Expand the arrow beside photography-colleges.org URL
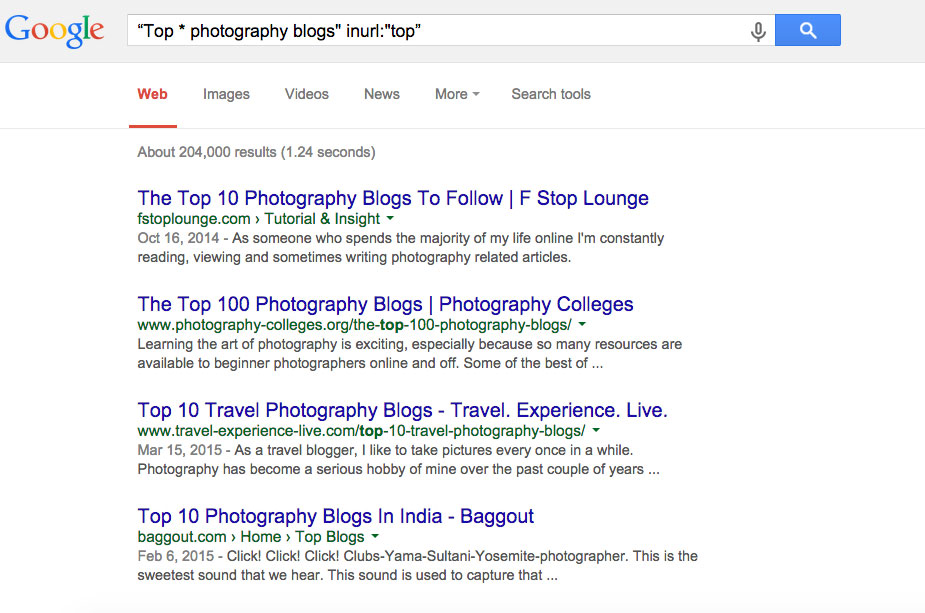925x613 pixels. pyautogui.click(x=582, y=325)
